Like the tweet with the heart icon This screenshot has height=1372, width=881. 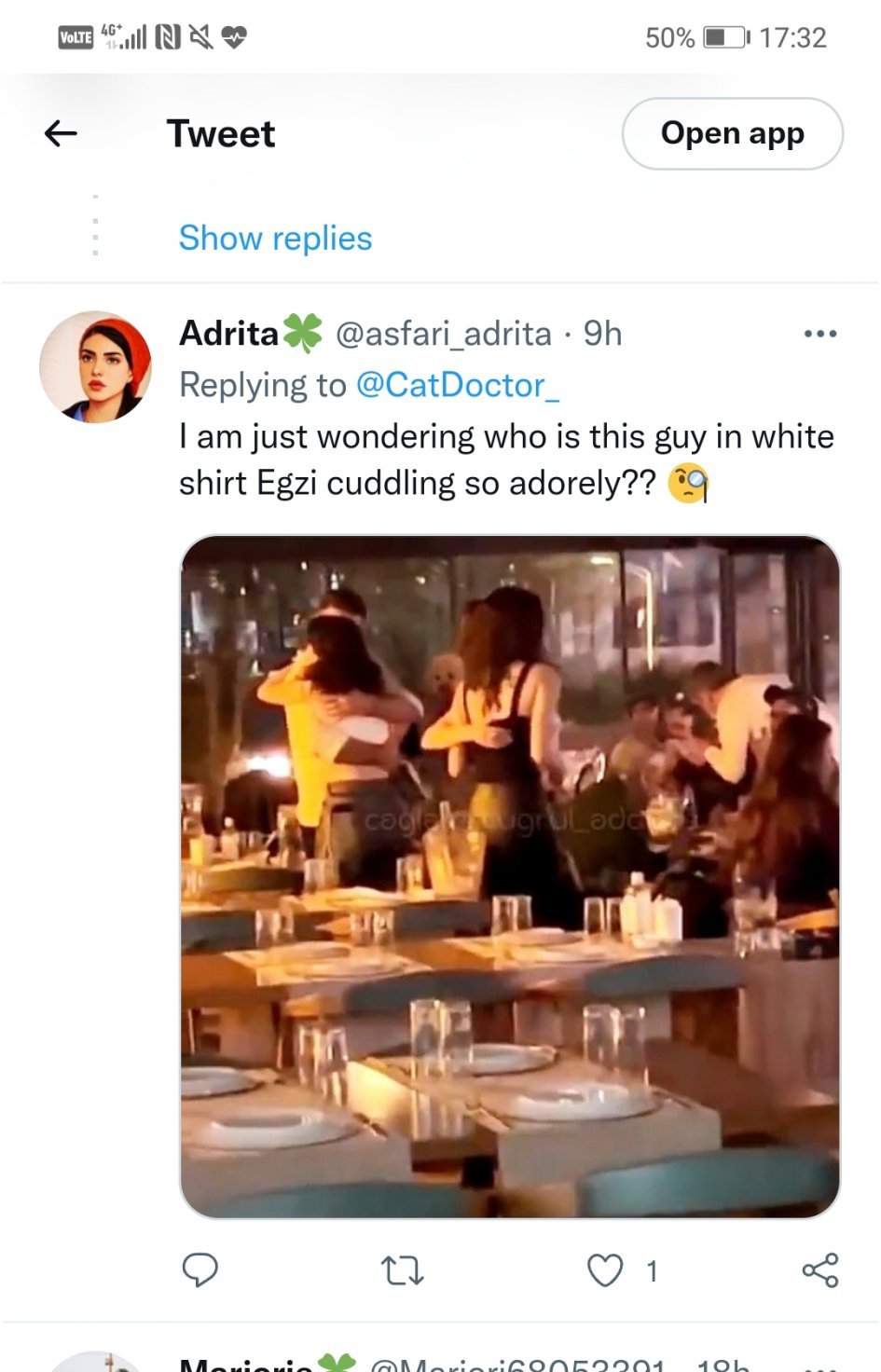(605, 1269)
